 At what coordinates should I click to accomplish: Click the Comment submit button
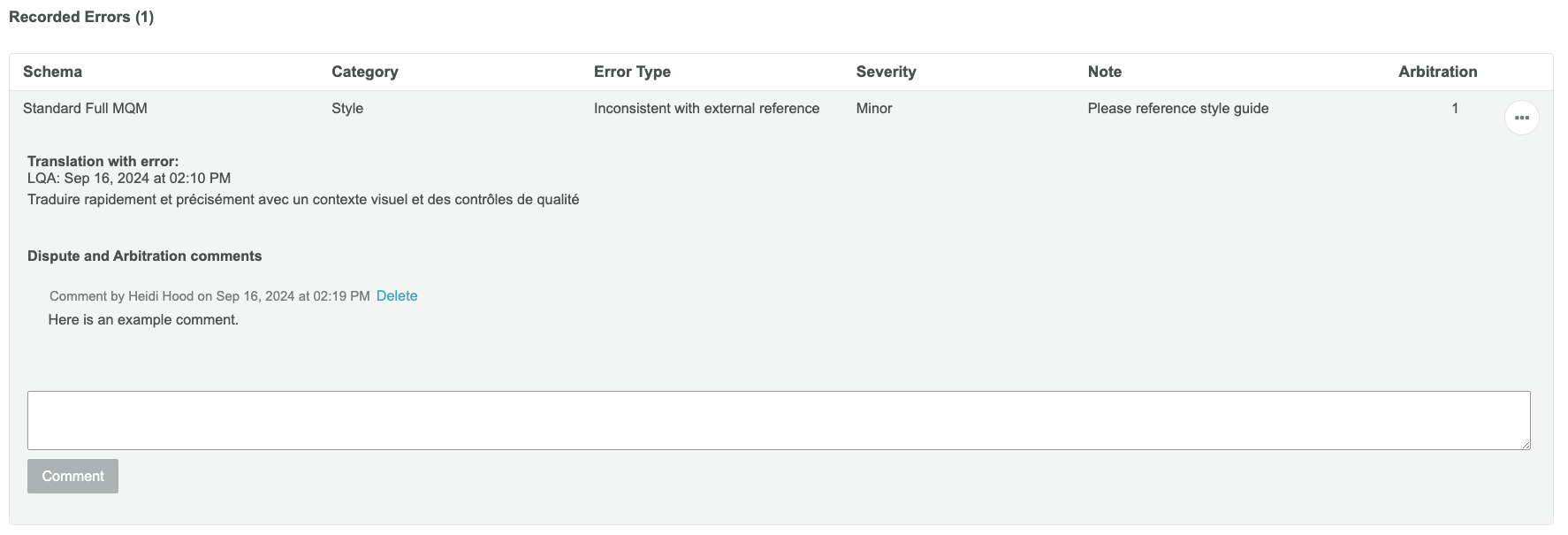coord(72,476)
